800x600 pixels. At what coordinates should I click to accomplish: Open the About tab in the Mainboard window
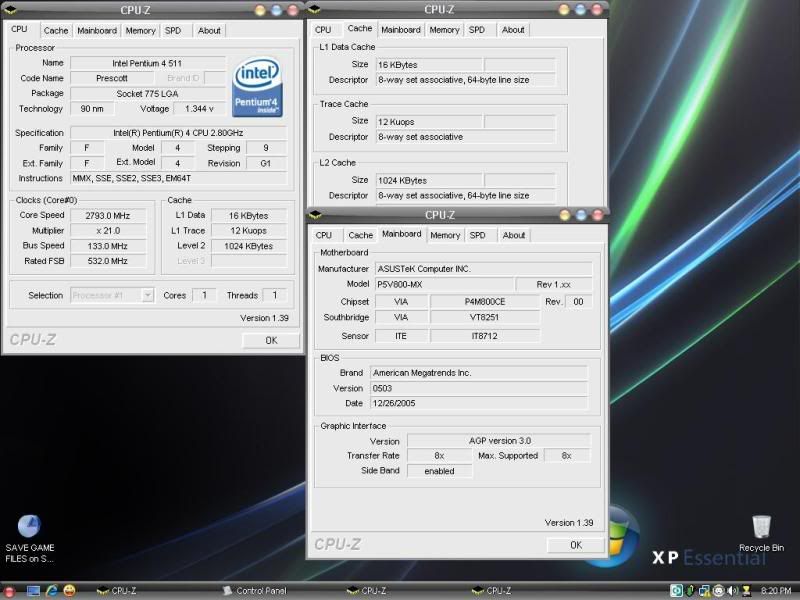(x=514, y=235)
